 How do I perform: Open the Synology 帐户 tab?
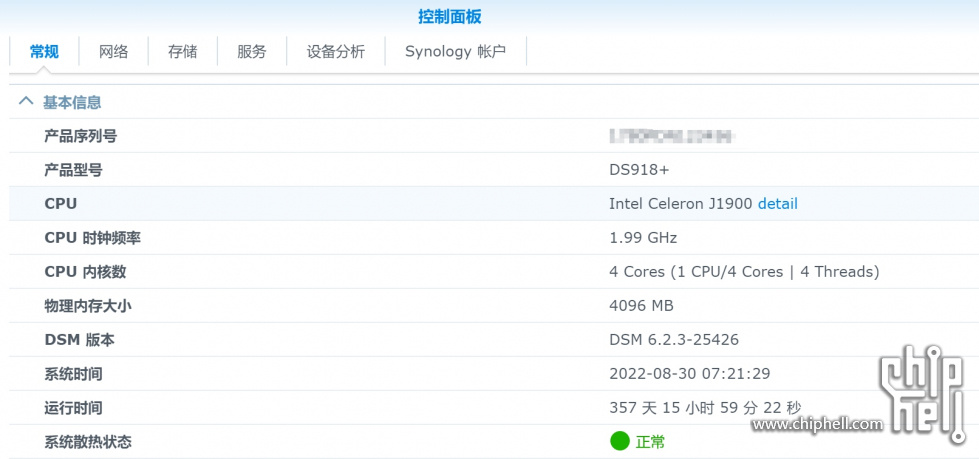coord(456,51)
